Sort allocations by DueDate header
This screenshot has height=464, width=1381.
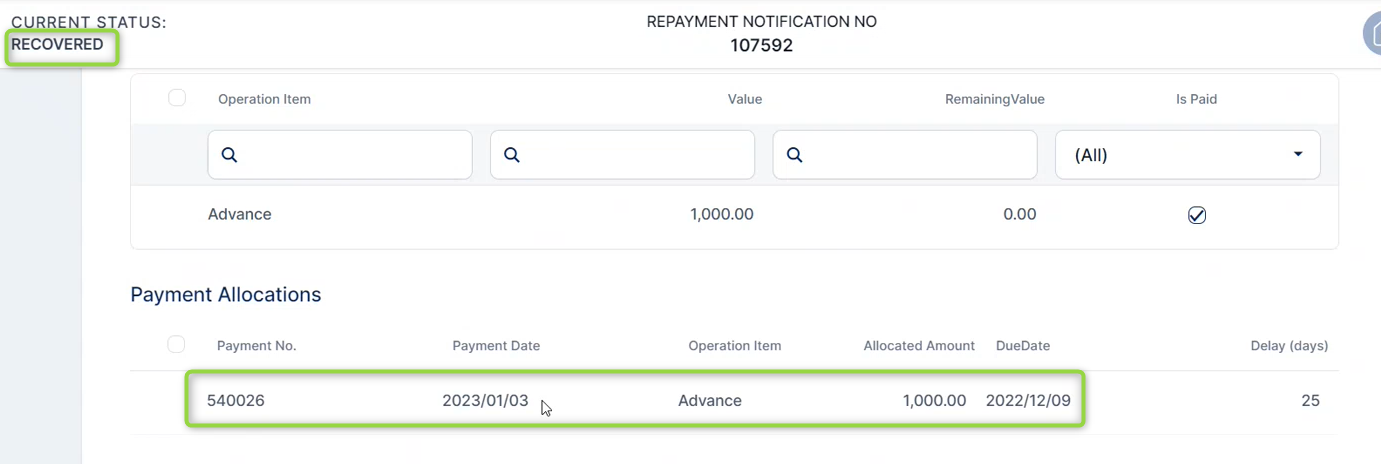click(x=1023, y=346)
